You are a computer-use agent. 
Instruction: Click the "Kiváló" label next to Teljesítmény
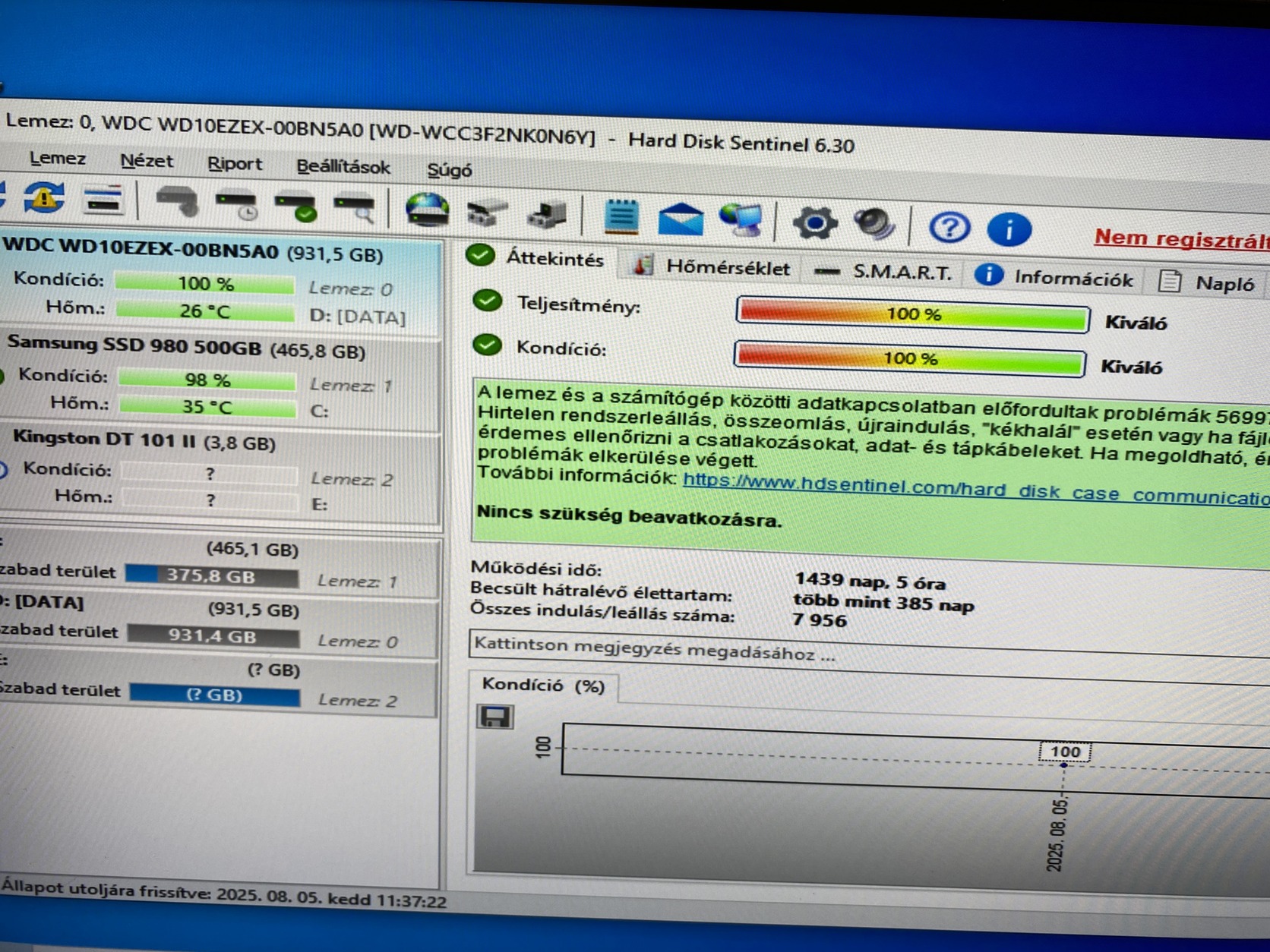tap(1136, 323)
